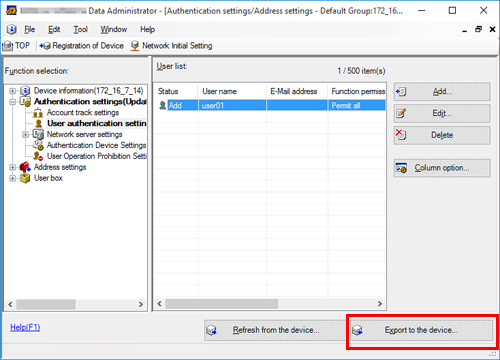Minimize the inner document window
The image size is (500, 360).
[x=465, y=30]
